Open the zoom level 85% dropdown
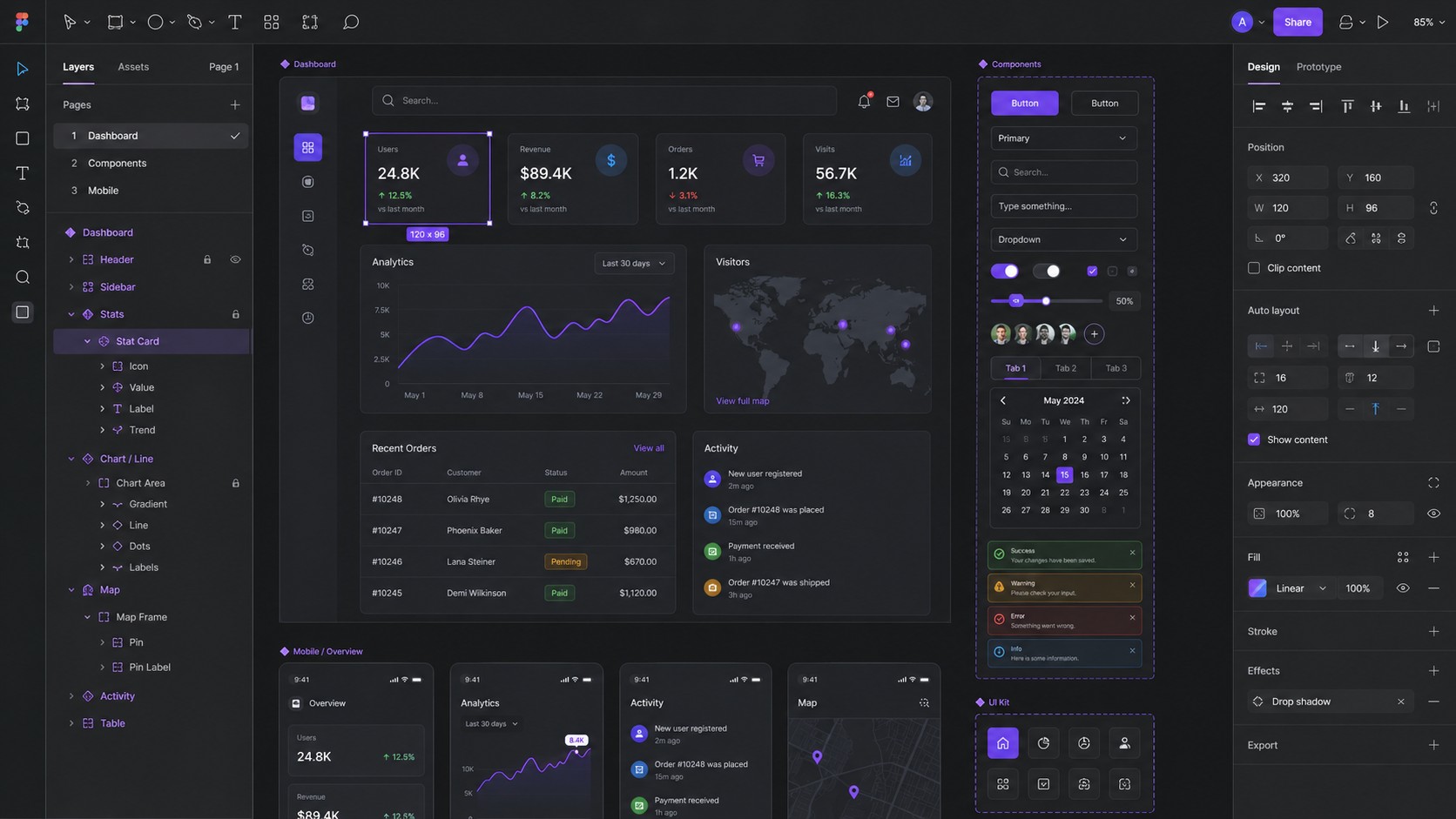Screen dimensions: 1456x819 coord(1428,22)
